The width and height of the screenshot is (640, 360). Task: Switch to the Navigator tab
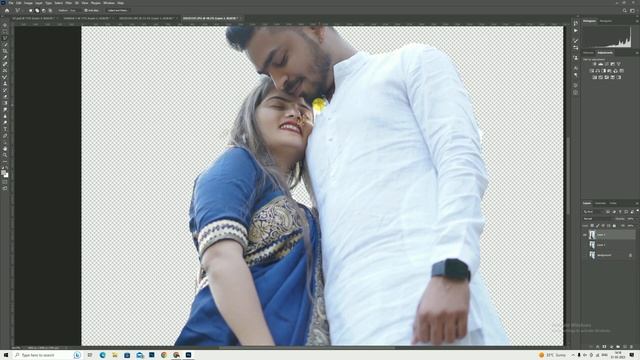[x=606, y=21]
